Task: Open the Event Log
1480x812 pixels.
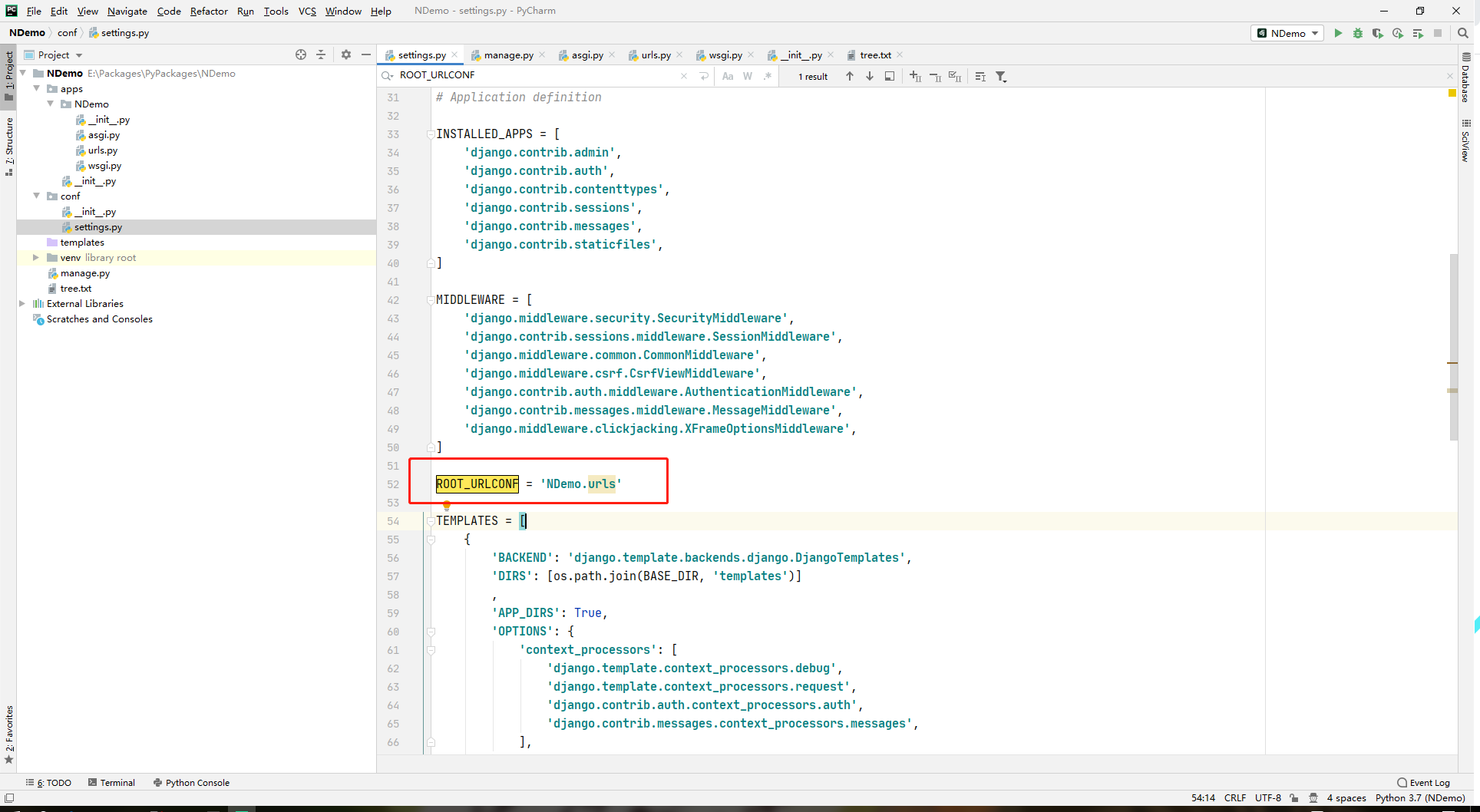Action: tap(1424, 783)
